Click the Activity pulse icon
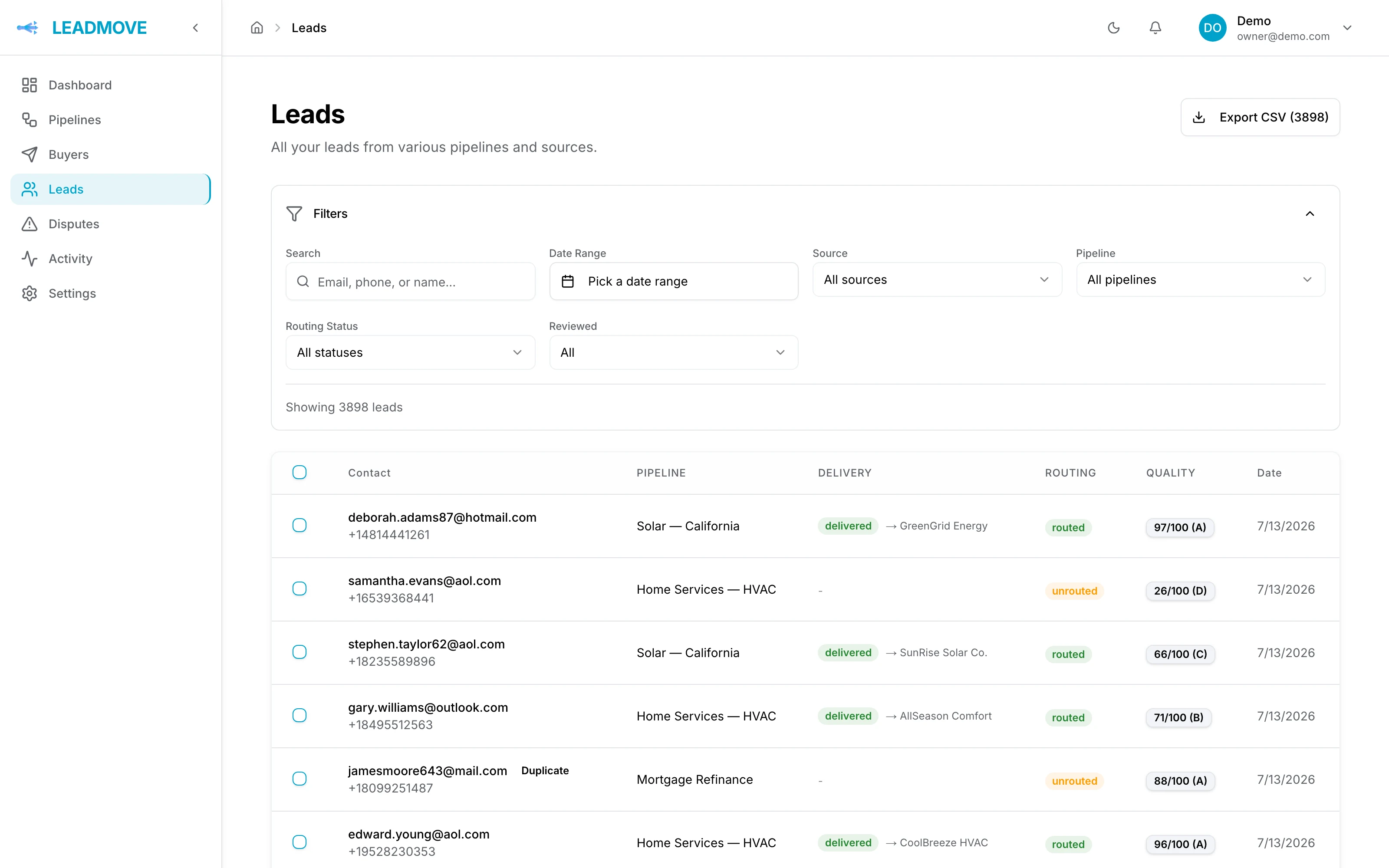The width and height of the screenshot is (1389, 868). (x=29, y=259)
